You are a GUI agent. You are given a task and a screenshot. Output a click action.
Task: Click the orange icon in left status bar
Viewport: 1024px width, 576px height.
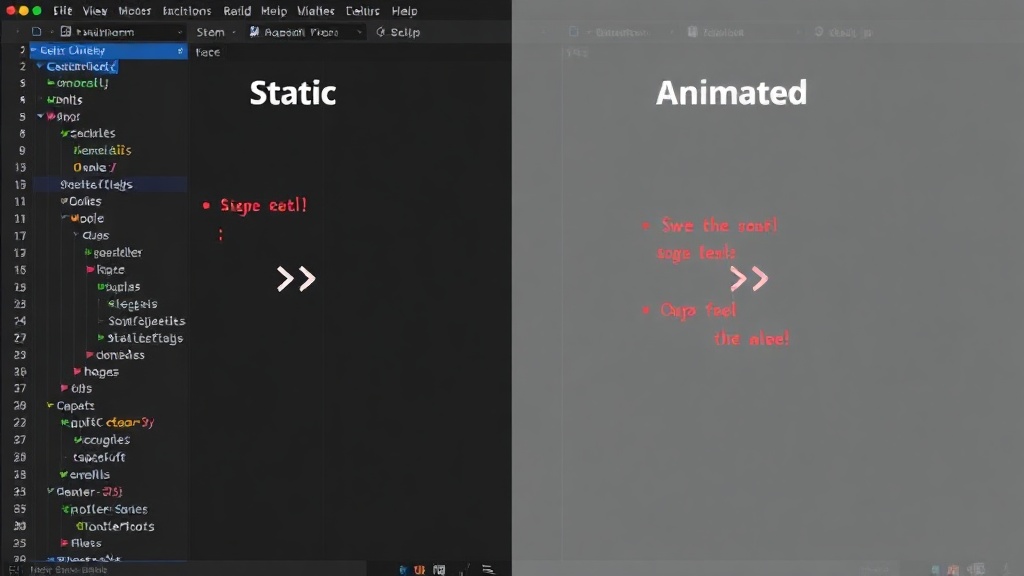pos(419,570)
